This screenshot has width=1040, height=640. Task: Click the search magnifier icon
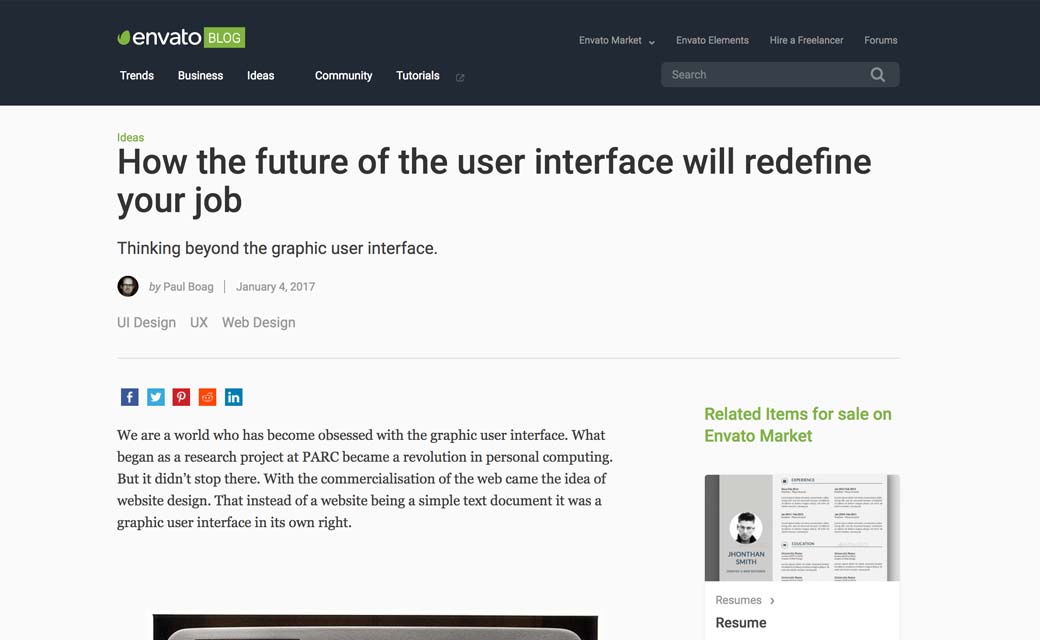point(877,75)
